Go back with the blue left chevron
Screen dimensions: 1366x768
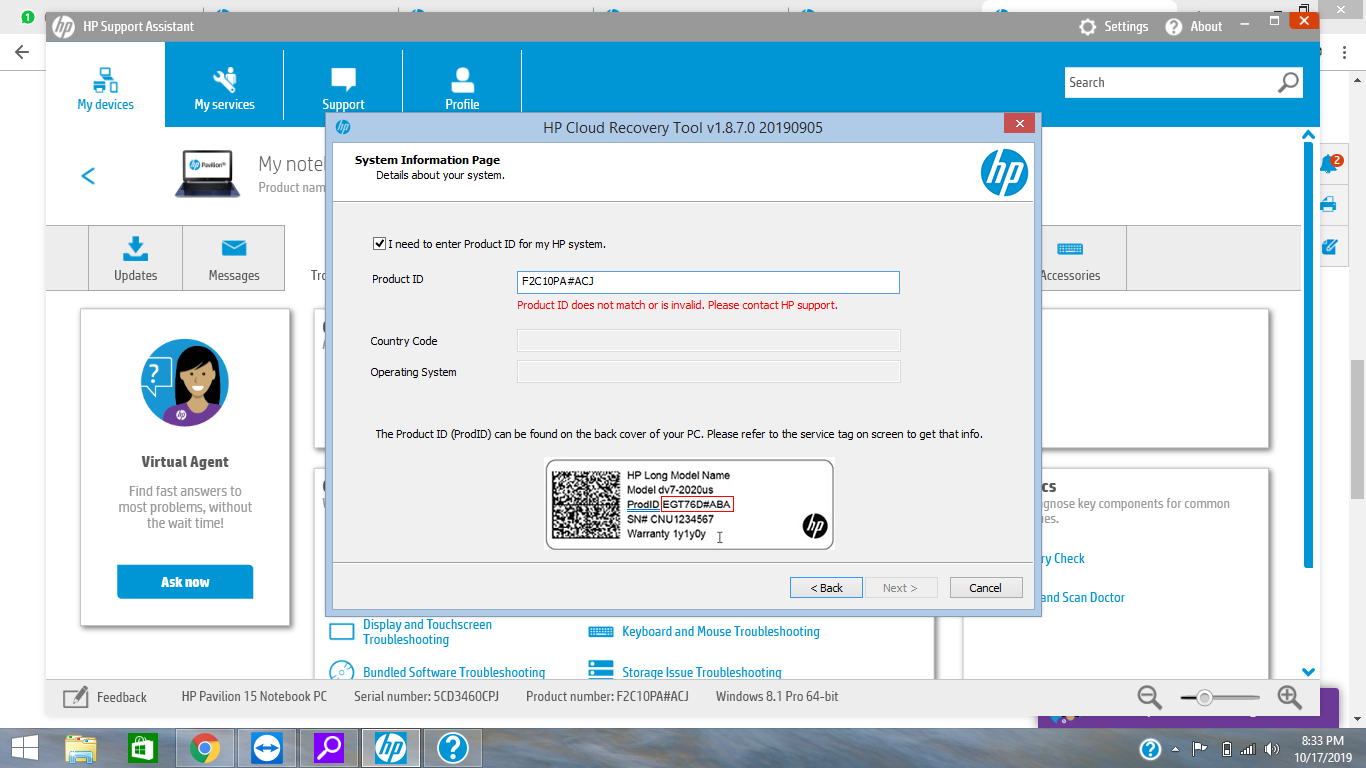point(88,176)
